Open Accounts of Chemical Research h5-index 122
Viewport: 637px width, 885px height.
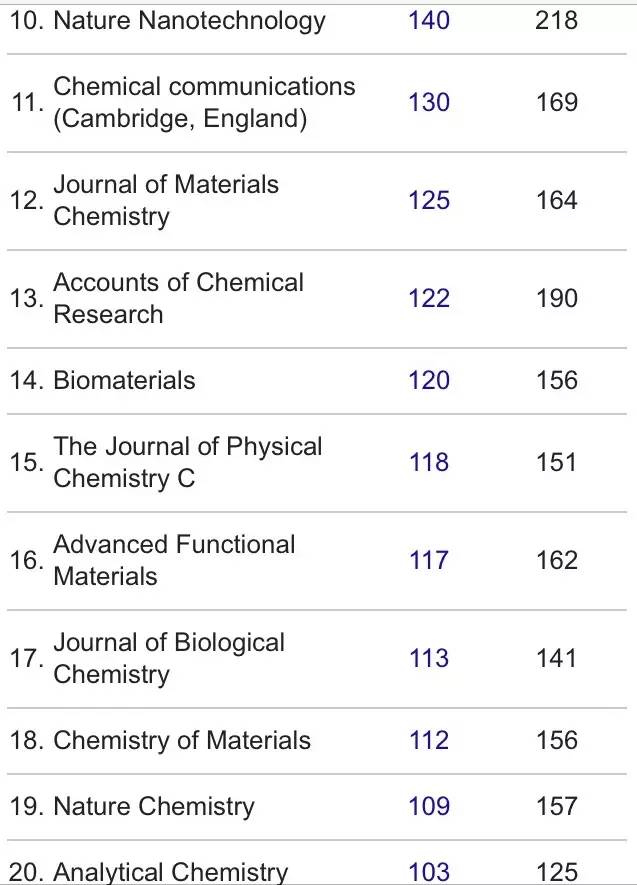tap(429, 298)
